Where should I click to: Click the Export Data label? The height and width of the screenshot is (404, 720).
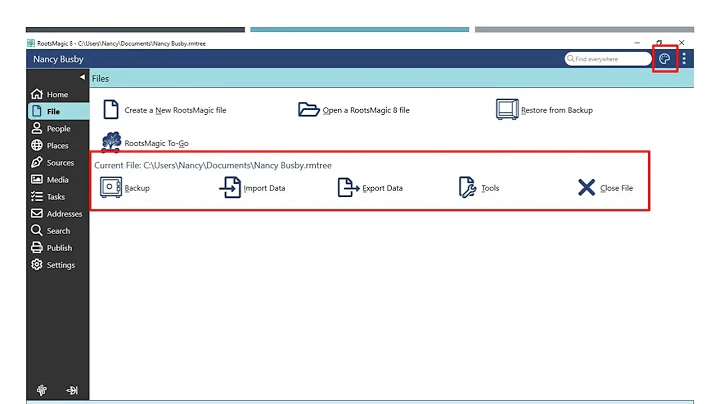[382, 188]
